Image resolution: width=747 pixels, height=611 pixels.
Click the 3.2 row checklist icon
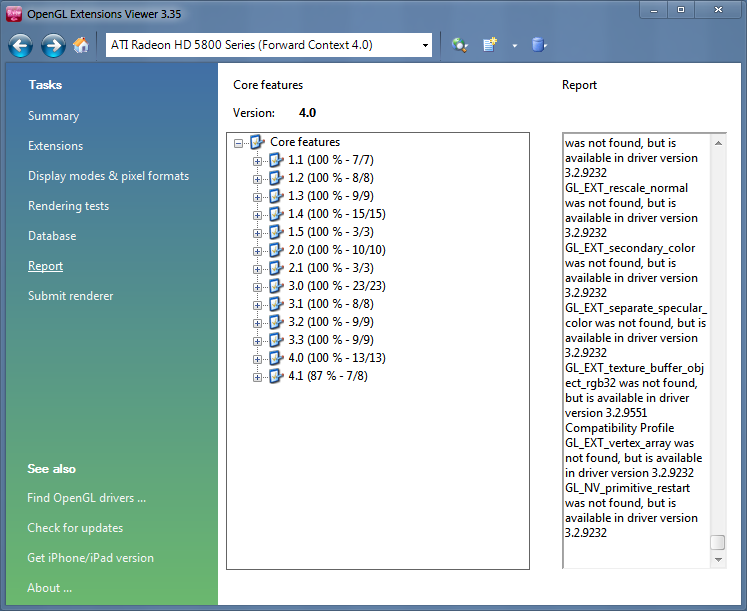click(x=276, y=321)
